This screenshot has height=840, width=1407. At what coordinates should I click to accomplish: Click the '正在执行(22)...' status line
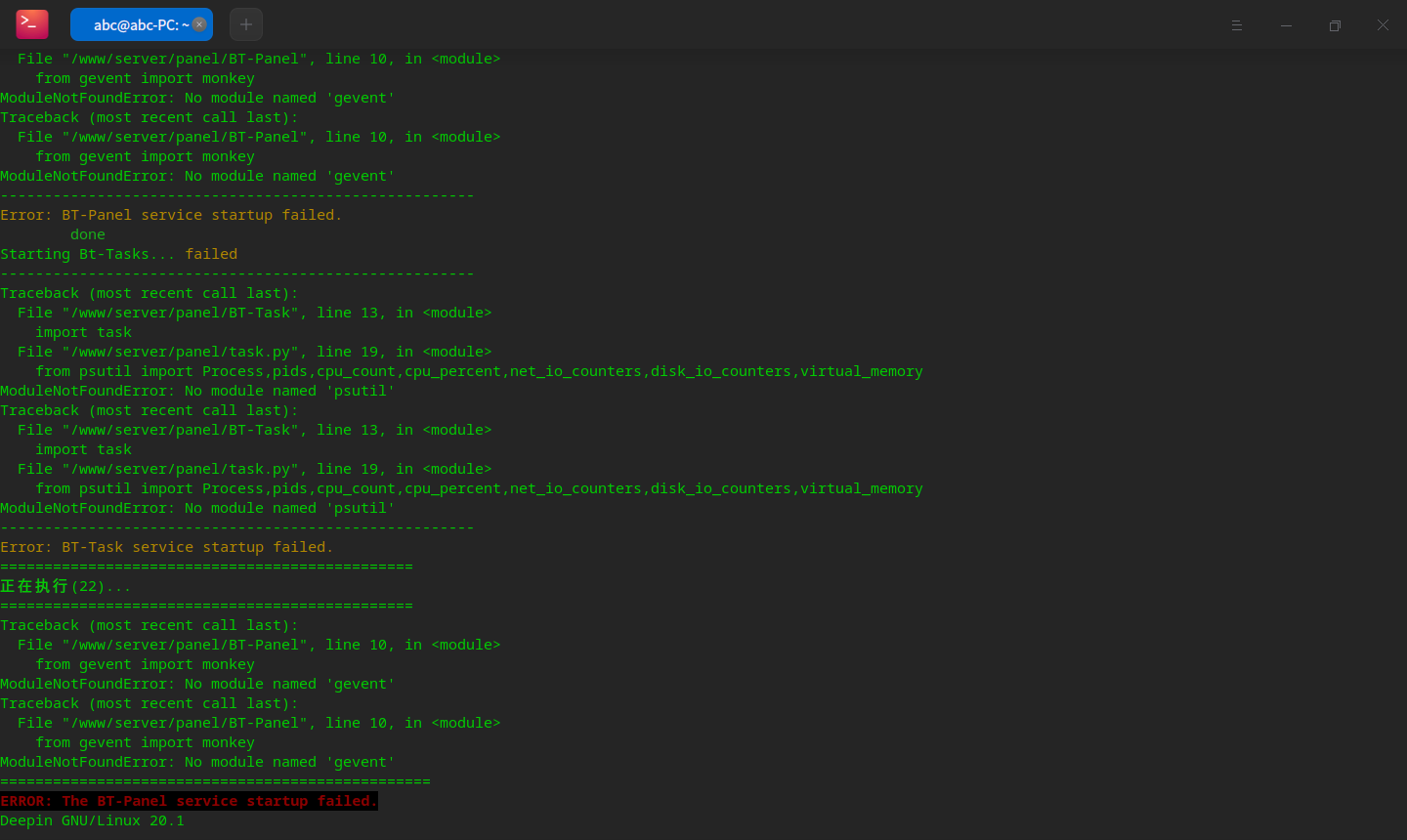point(65,586)
